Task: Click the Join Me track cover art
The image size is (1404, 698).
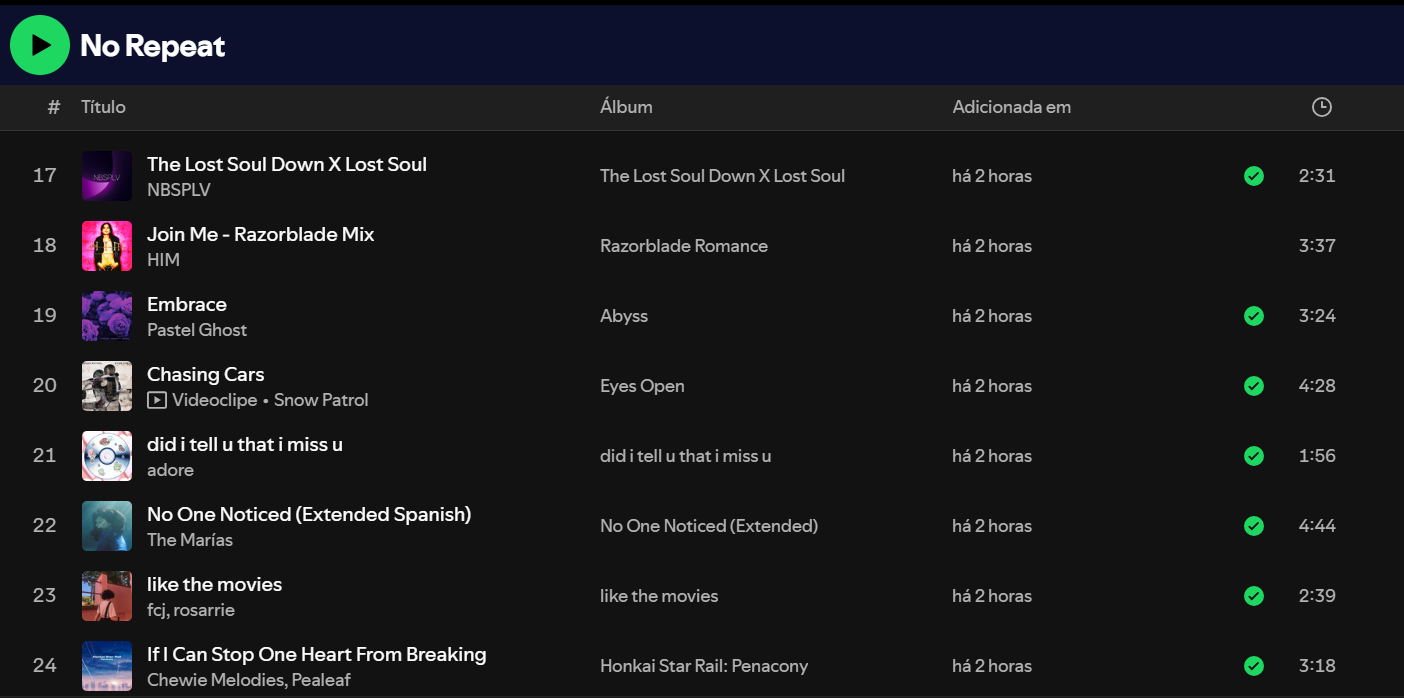Action: [x=107, y=246]
